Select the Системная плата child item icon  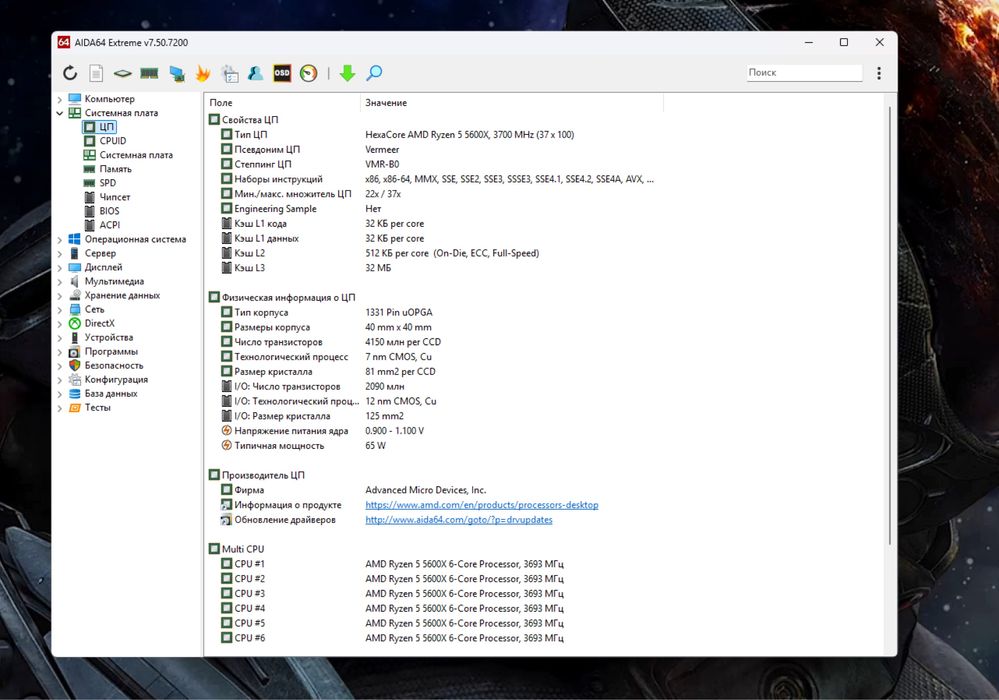pos(90,155)
